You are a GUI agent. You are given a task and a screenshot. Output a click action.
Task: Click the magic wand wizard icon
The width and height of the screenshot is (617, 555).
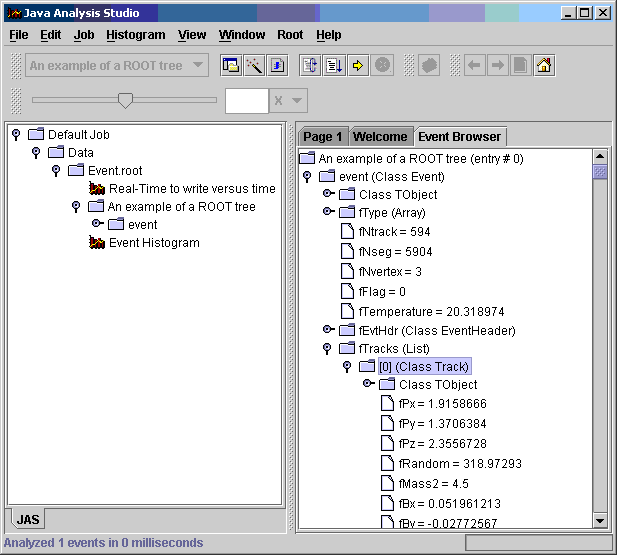pyautogui.click(x=255, y=66)
